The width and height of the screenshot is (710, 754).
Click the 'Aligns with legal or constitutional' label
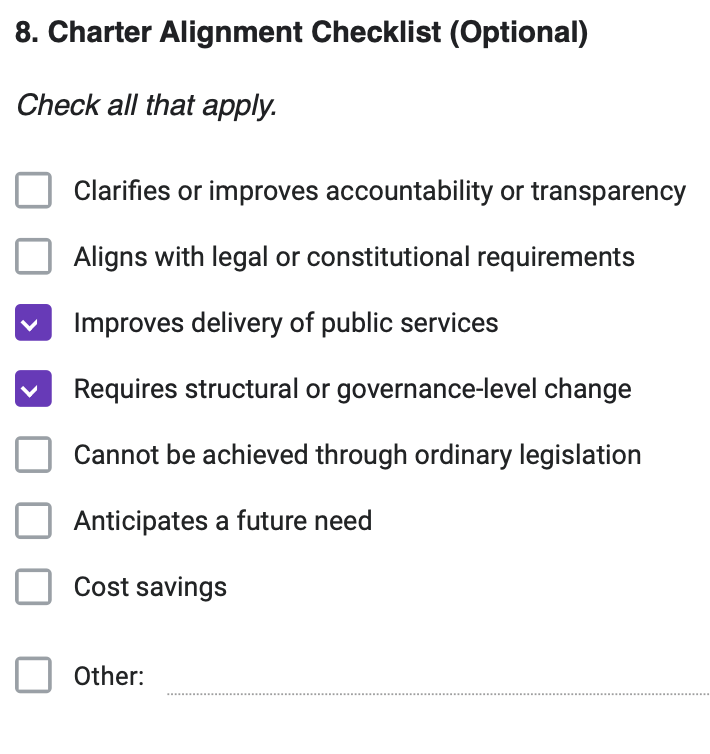354,257
